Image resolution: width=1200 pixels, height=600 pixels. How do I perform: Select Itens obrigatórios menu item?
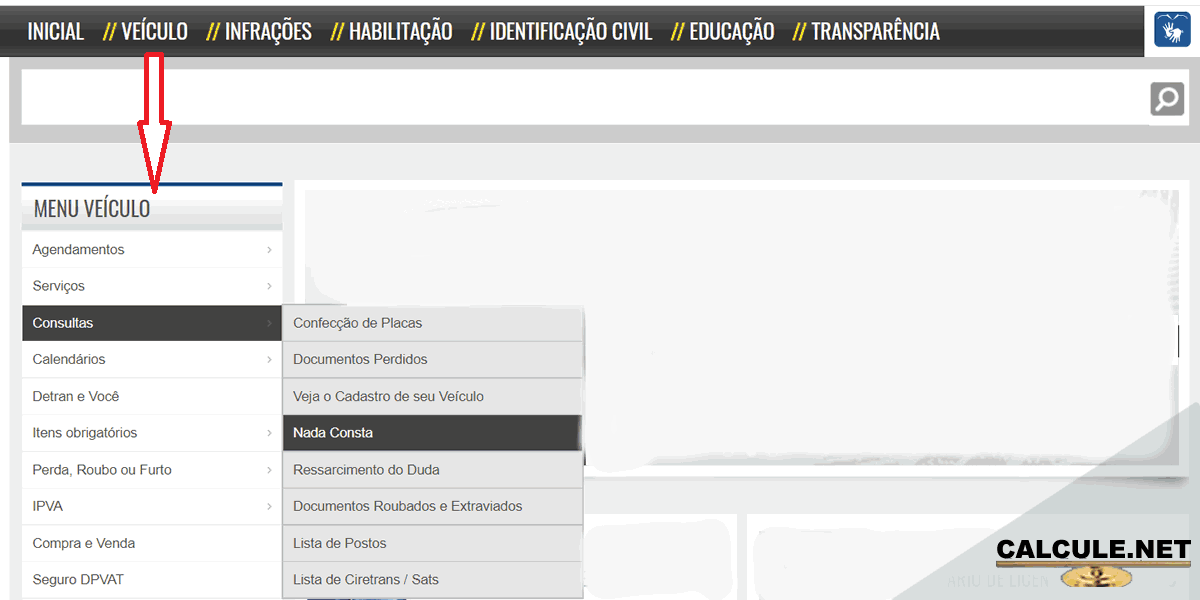point(152,433)
